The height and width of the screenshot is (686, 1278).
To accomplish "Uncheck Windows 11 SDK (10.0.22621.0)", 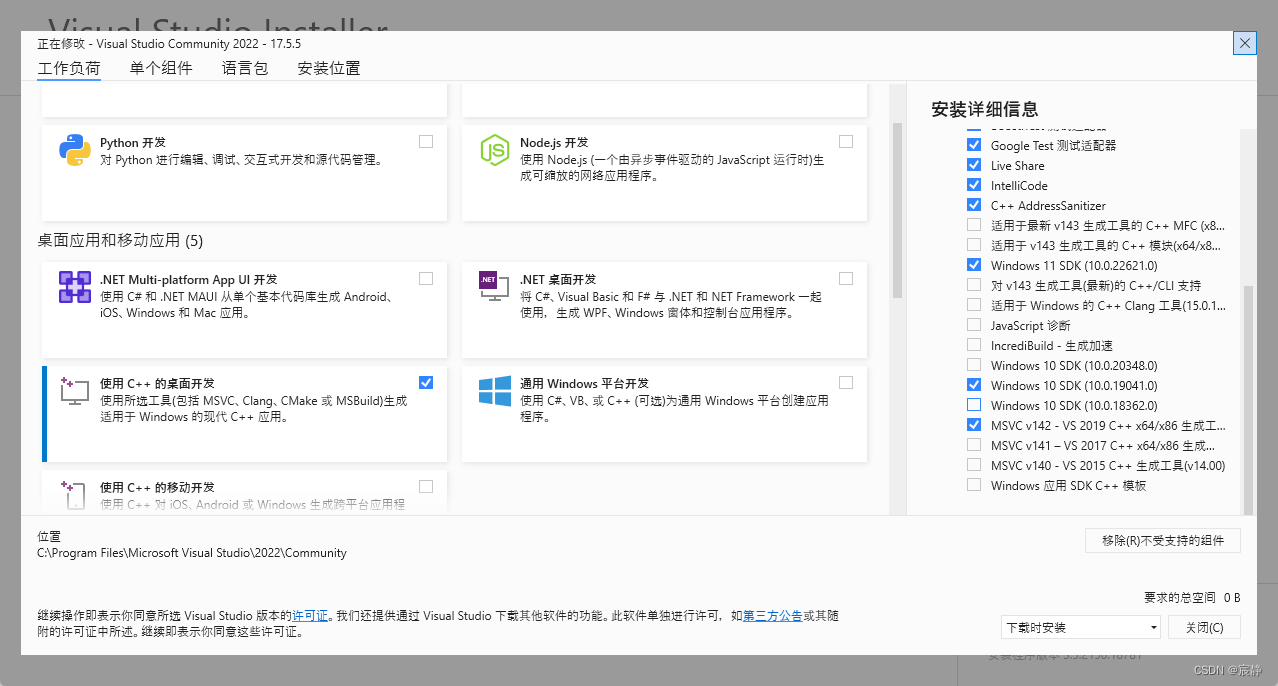I will (x=974, y=265).
